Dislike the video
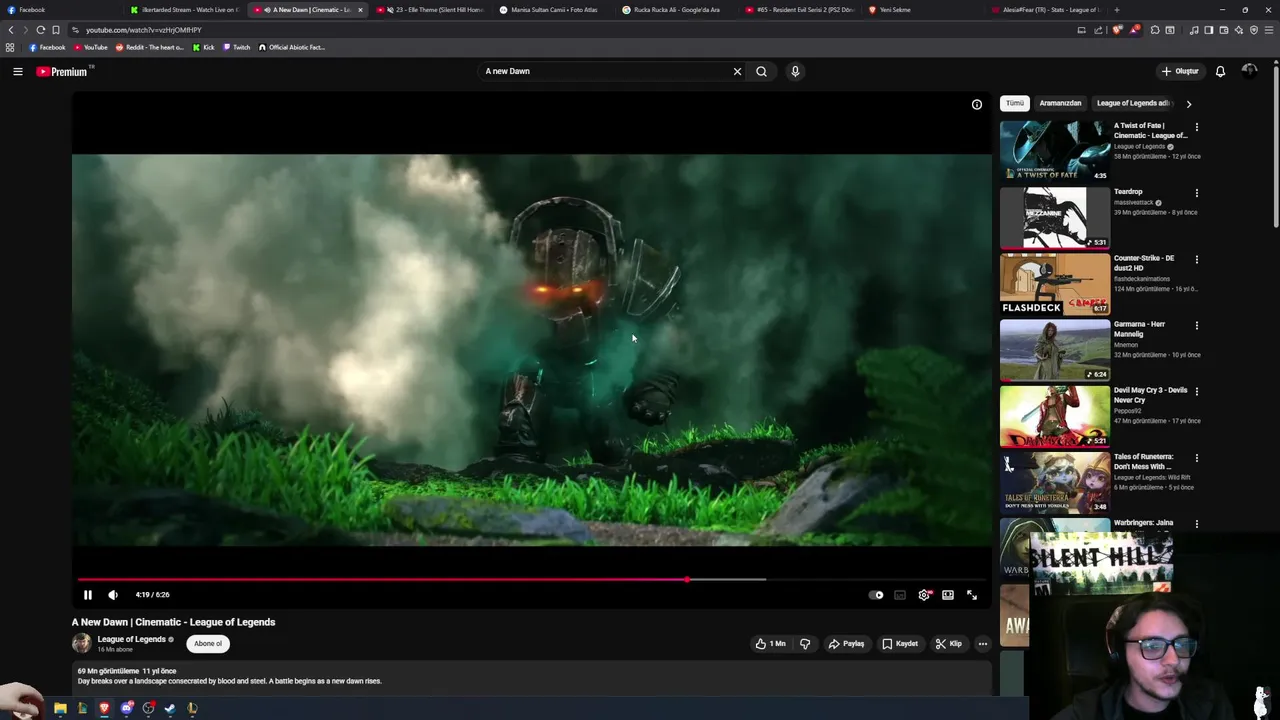Viewport: 1280px width, 720px height. pos(805,644)
